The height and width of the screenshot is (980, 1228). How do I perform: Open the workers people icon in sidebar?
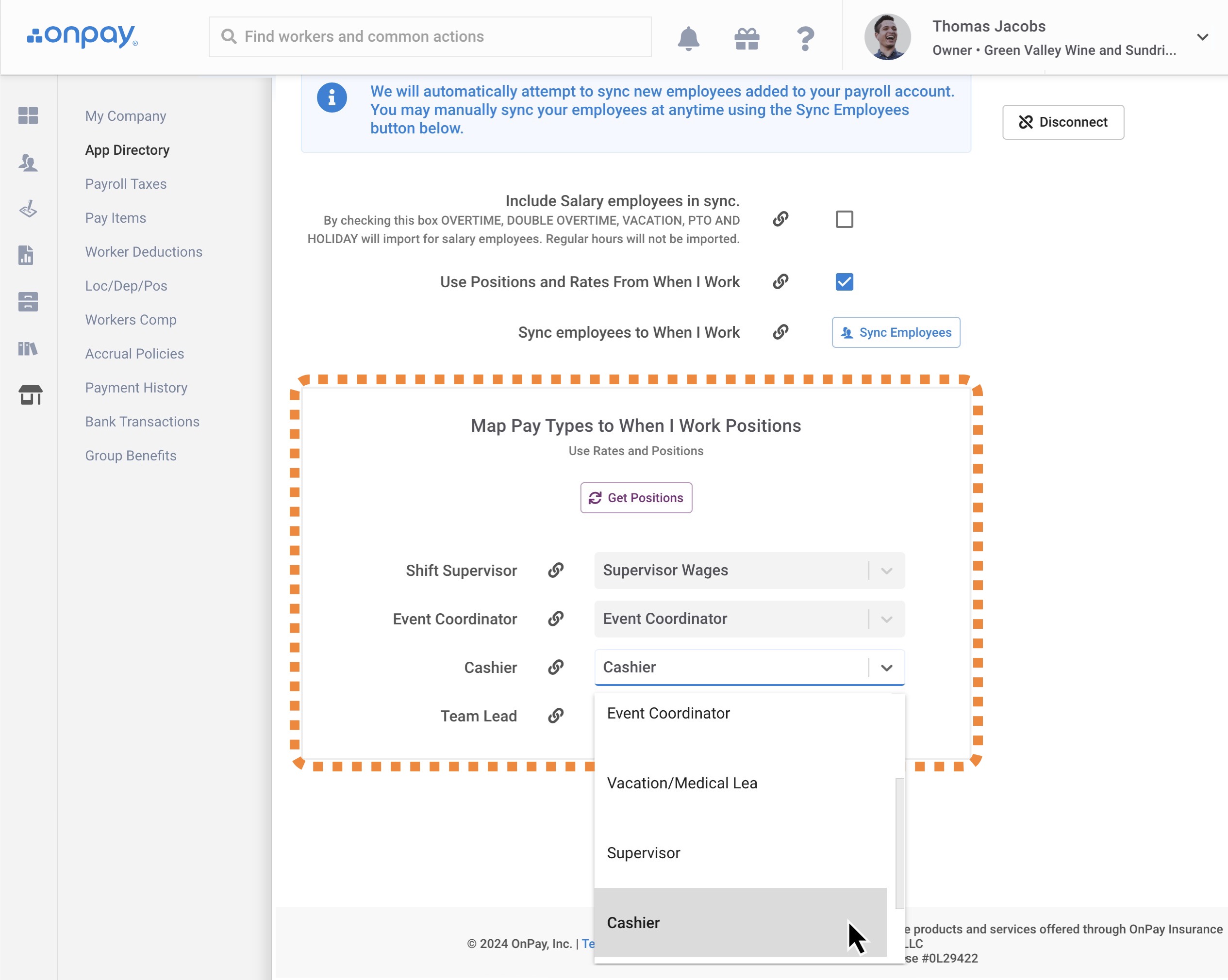[28, 163]
